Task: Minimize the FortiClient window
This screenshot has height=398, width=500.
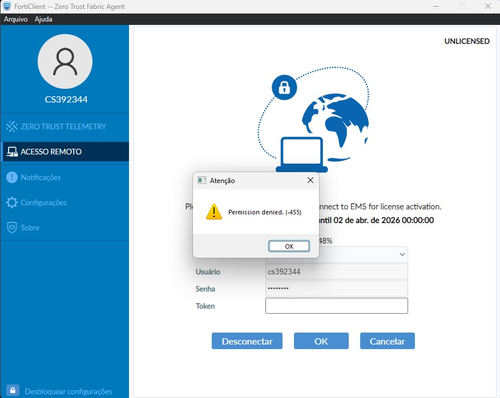Action: point(436,6)
